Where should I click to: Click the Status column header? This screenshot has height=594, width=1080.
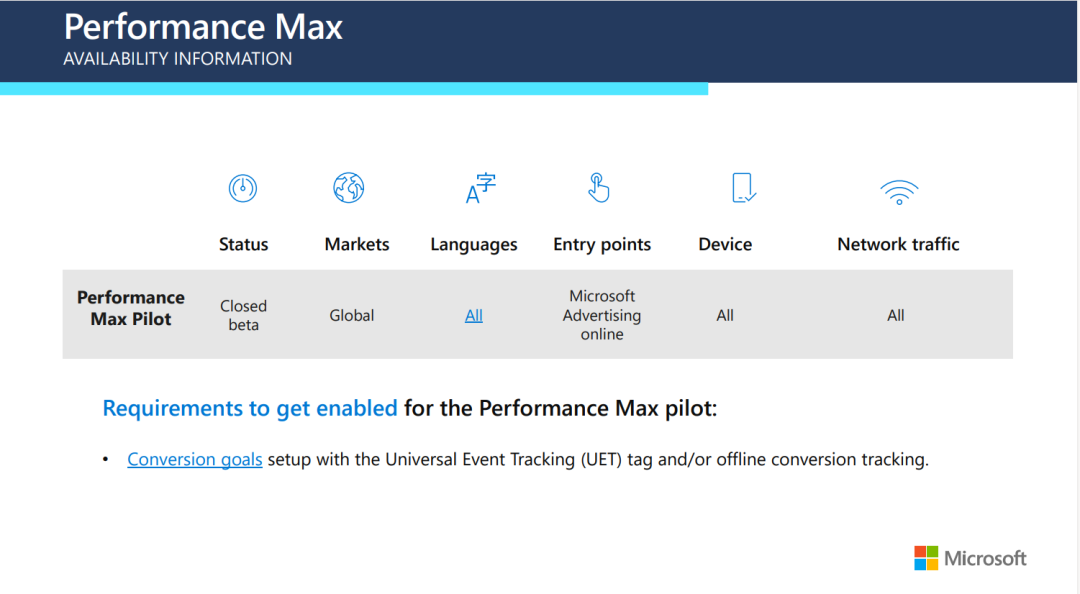(243, 244)
